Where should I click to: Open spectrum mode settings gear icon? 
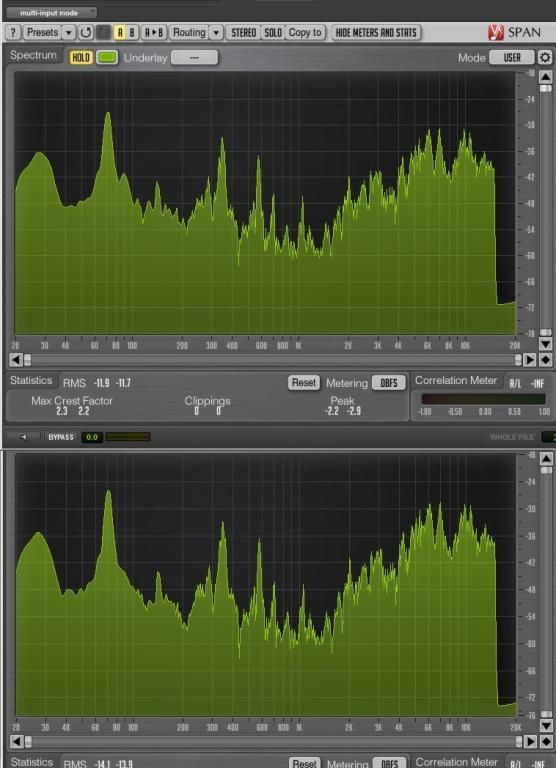[545, 57]
